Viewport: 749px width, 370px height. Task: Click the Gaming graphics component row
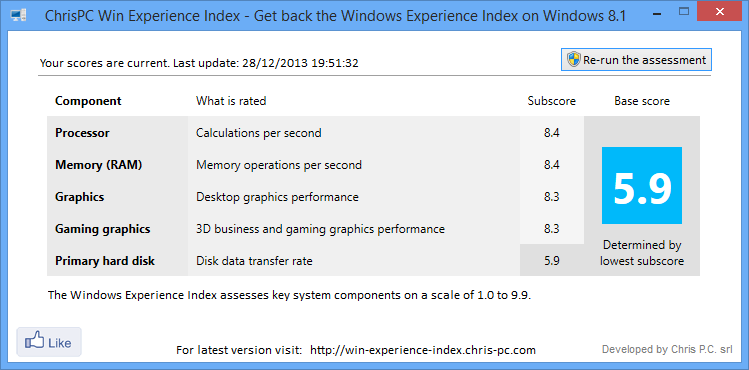point(315,229)
